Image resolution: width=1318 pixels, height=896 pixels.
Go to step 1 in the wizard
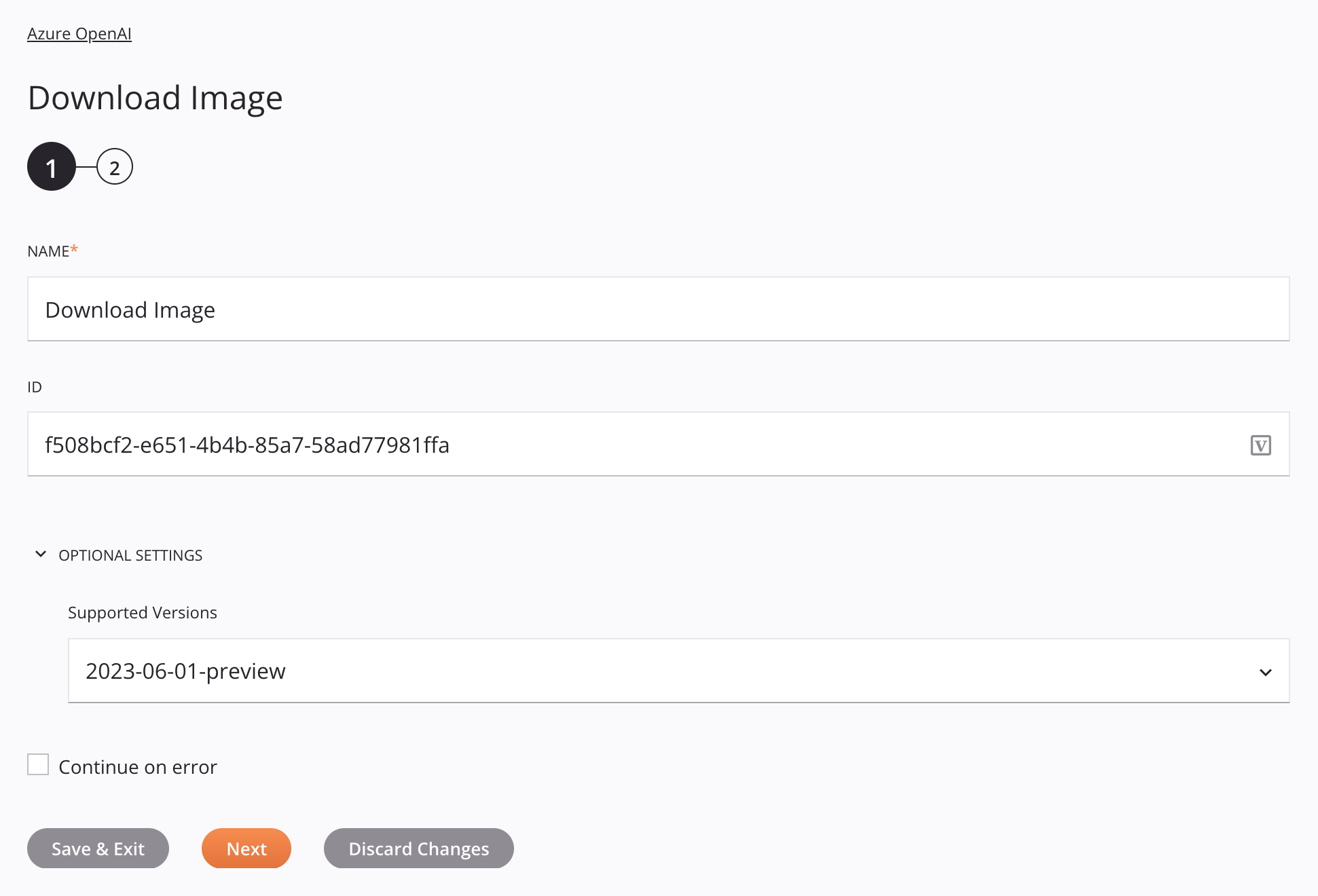[52, 166]
